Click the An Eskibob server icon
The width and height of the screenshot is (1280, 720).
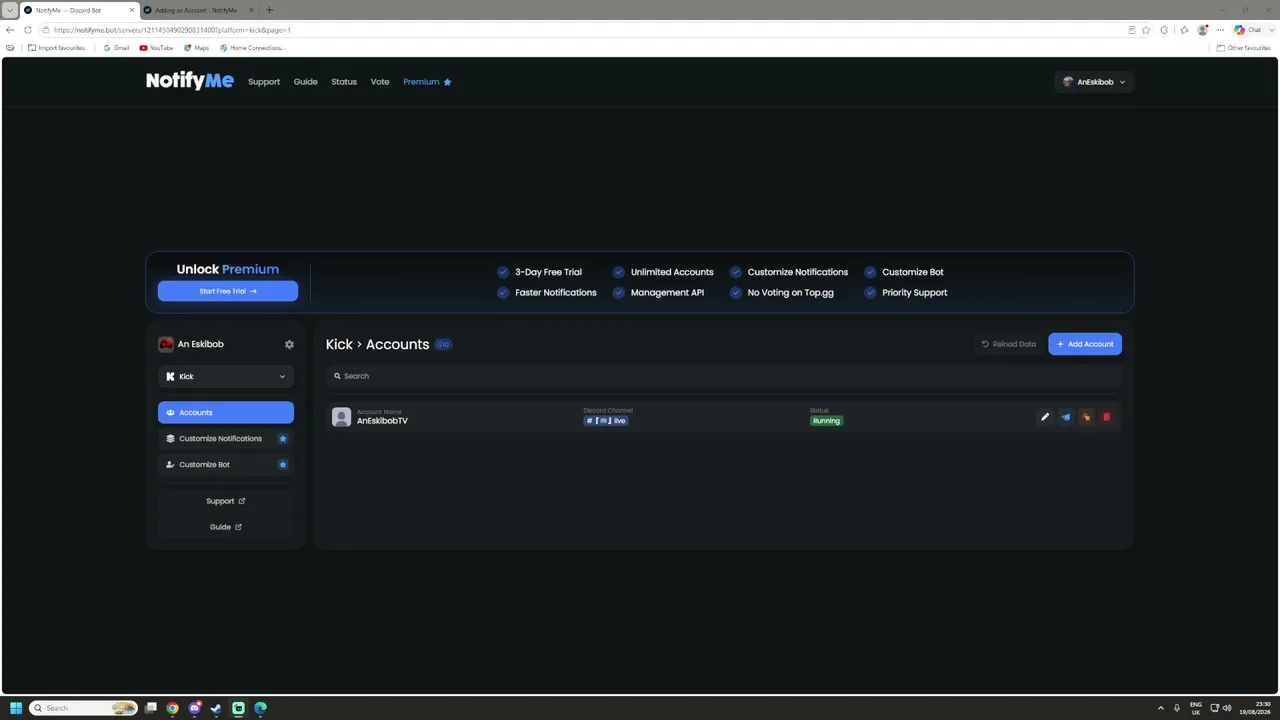click(166, 344)
